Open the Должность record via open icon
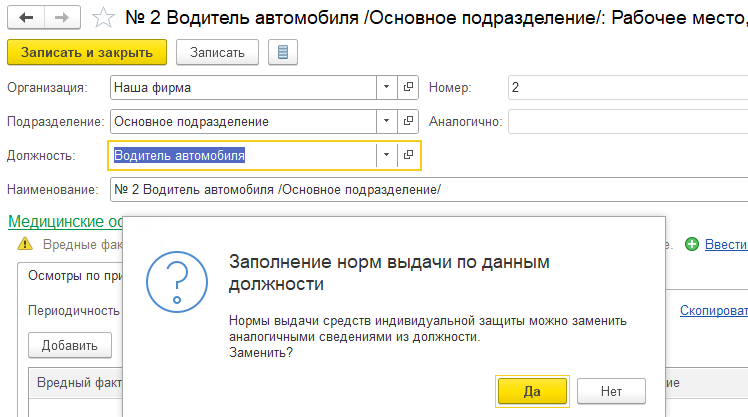The image size is (748, 417). pyautogui.click(x=408, y=155)
